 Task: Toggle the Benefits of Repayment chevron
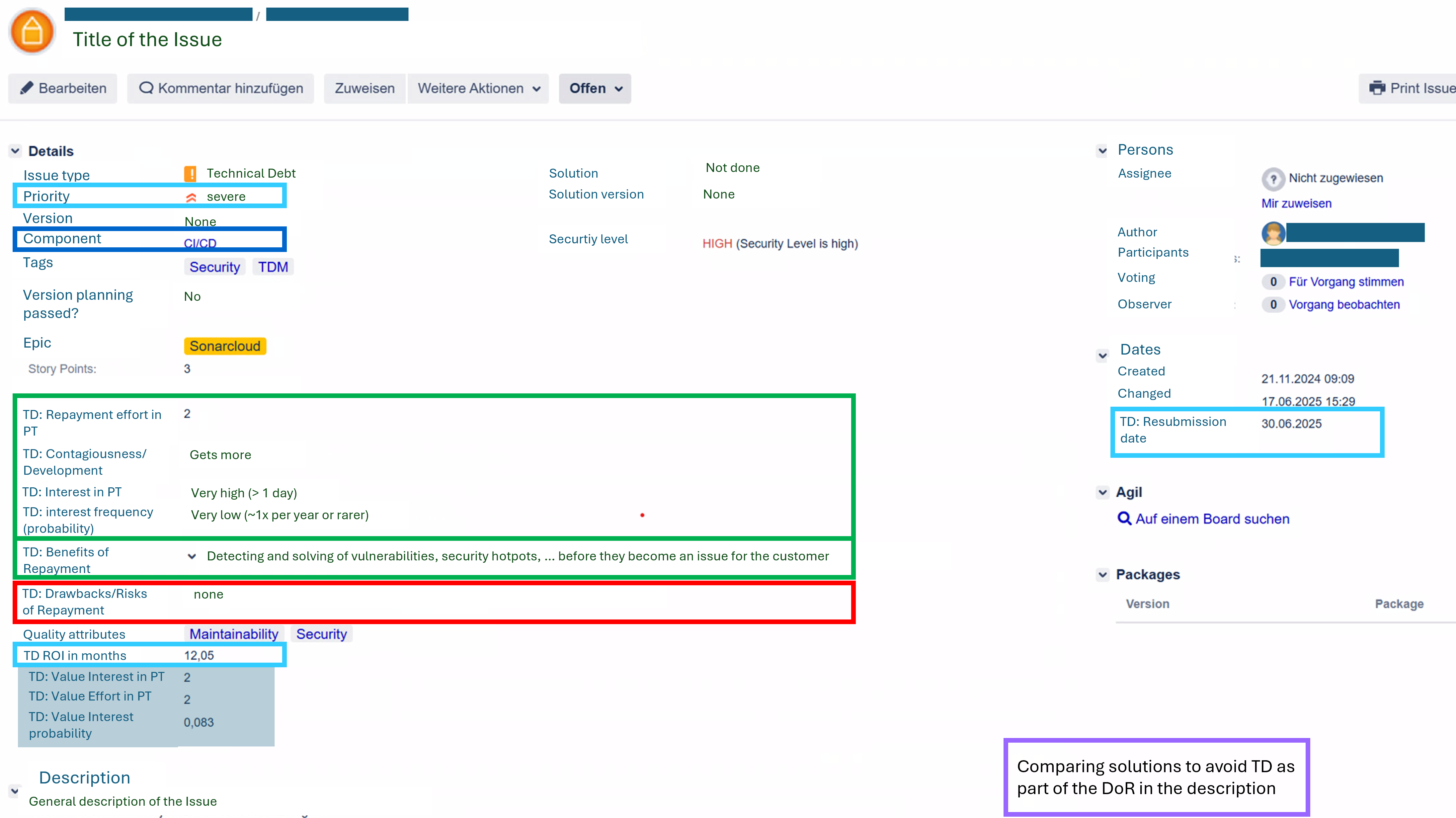(x=192, y=556)
